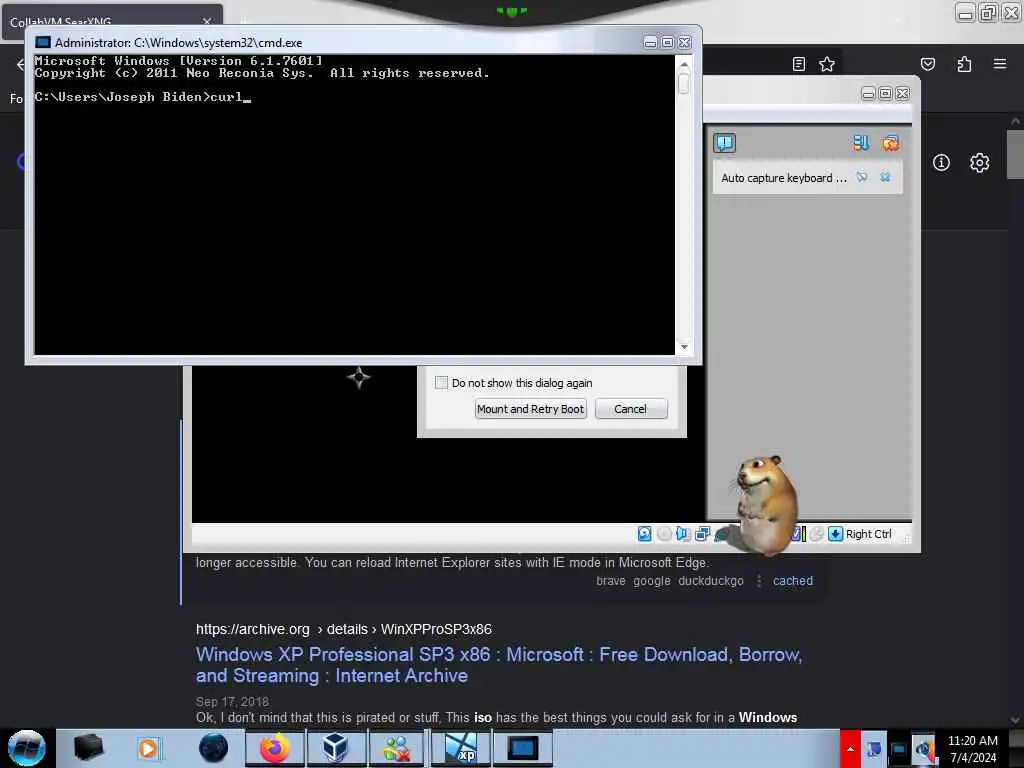Image resolution: width=1024 pixels, height=768 pixels.
Task: Open media player taskbar icon
Action: [148, 748]
